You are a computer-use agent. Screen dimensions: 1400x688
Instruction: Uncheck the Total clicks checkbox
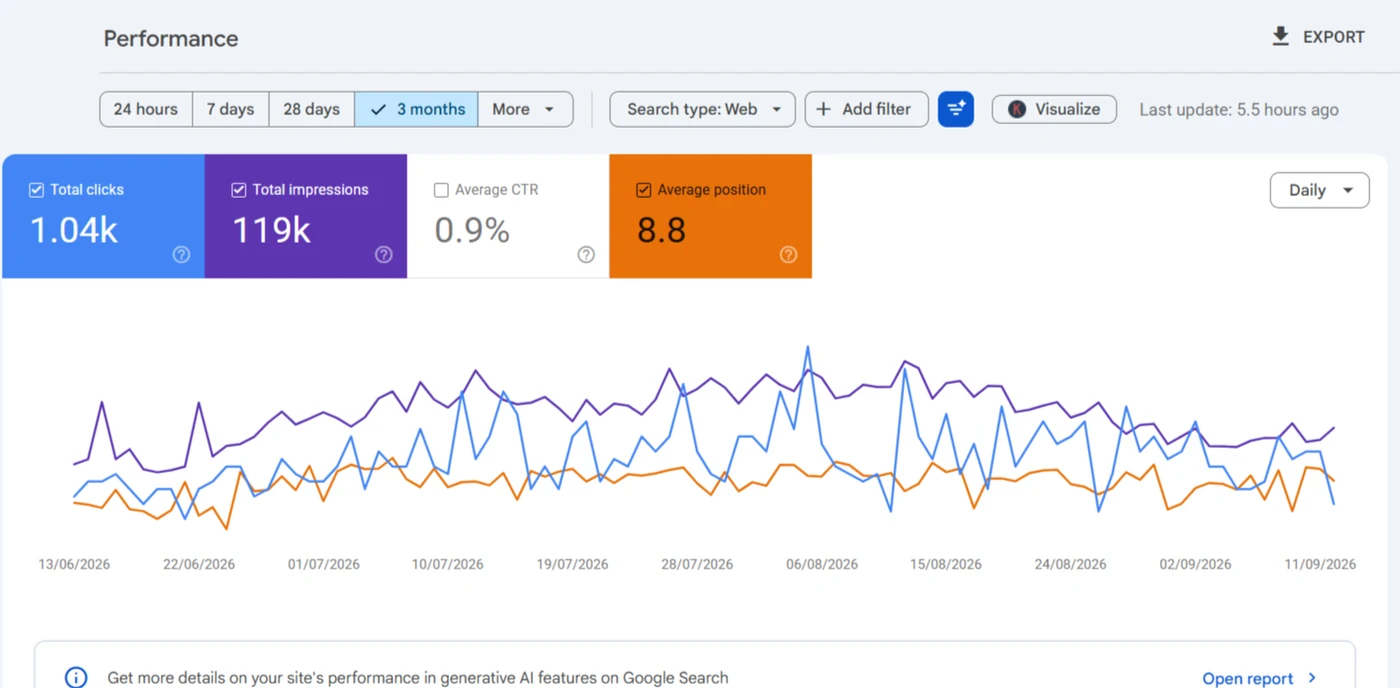coord(37,189)
